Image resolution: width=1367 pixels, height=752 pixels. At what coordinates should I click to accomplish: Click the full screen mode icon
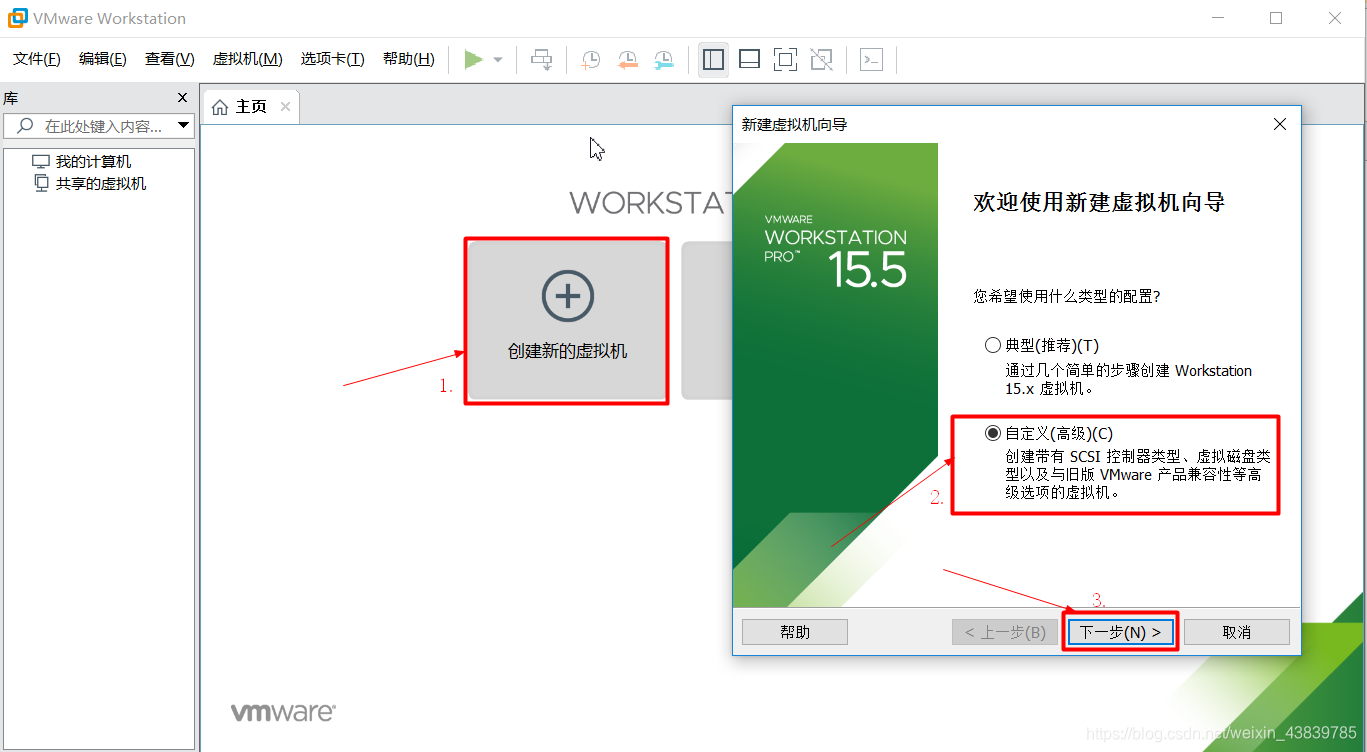[785, 60]
